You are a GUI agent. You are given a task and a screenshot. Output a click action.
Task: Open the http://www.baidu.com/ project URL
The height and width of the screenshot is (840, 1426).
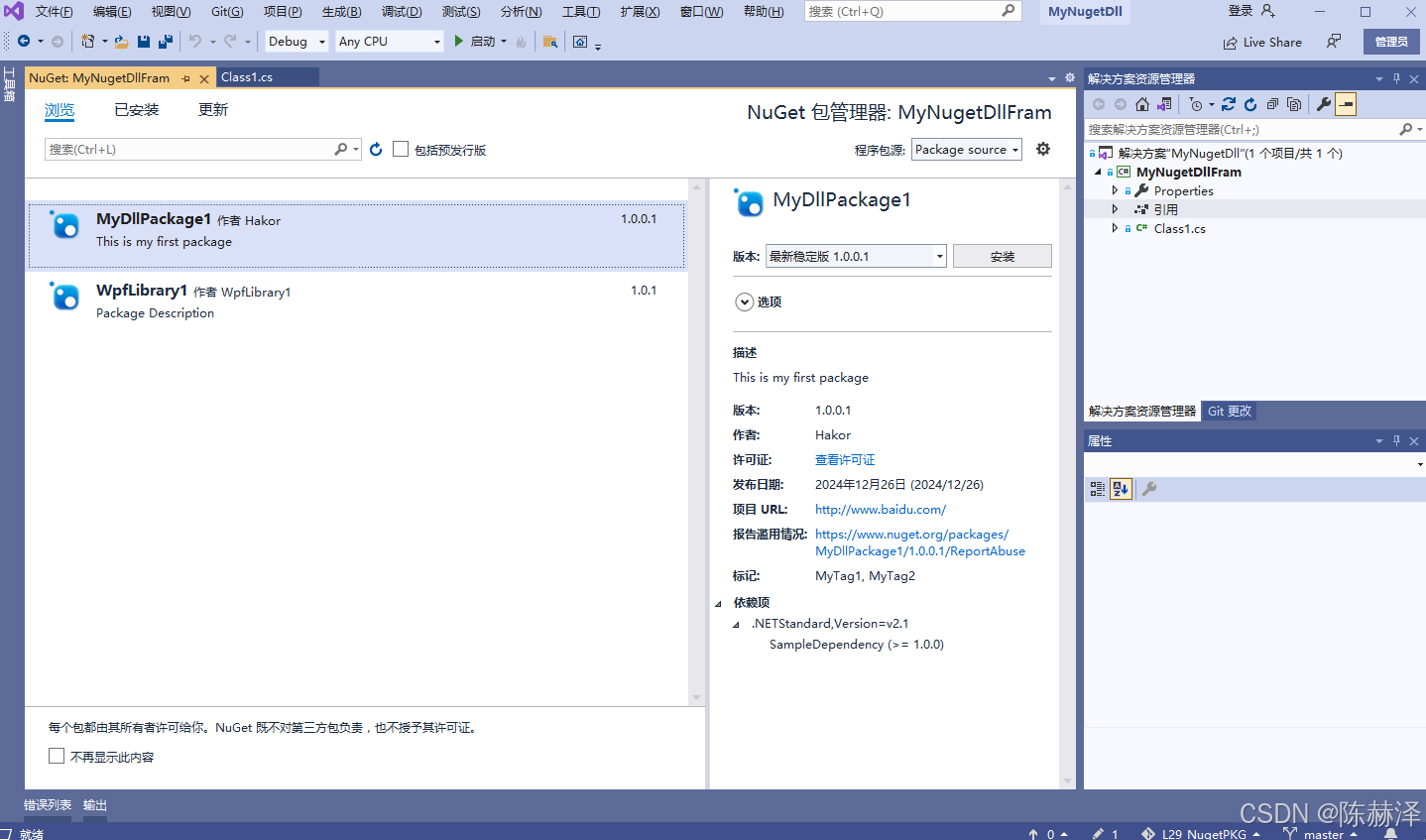pyautogui.click(x=881, y=510)
